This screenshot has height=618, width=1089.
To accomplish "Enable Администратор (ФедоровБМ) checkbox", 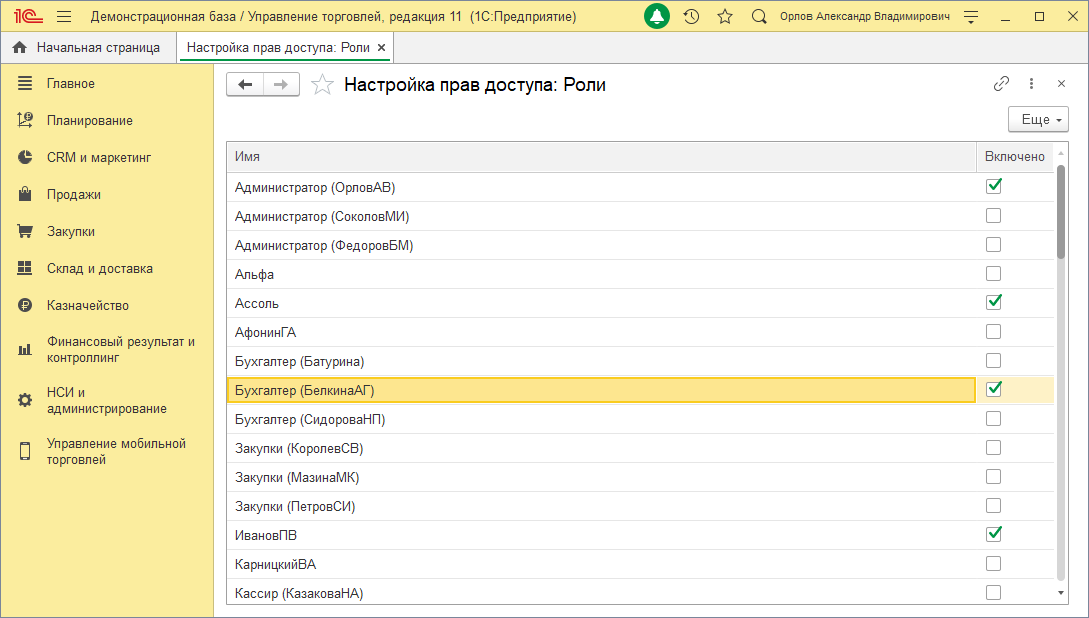I will [x=994, y=245].
